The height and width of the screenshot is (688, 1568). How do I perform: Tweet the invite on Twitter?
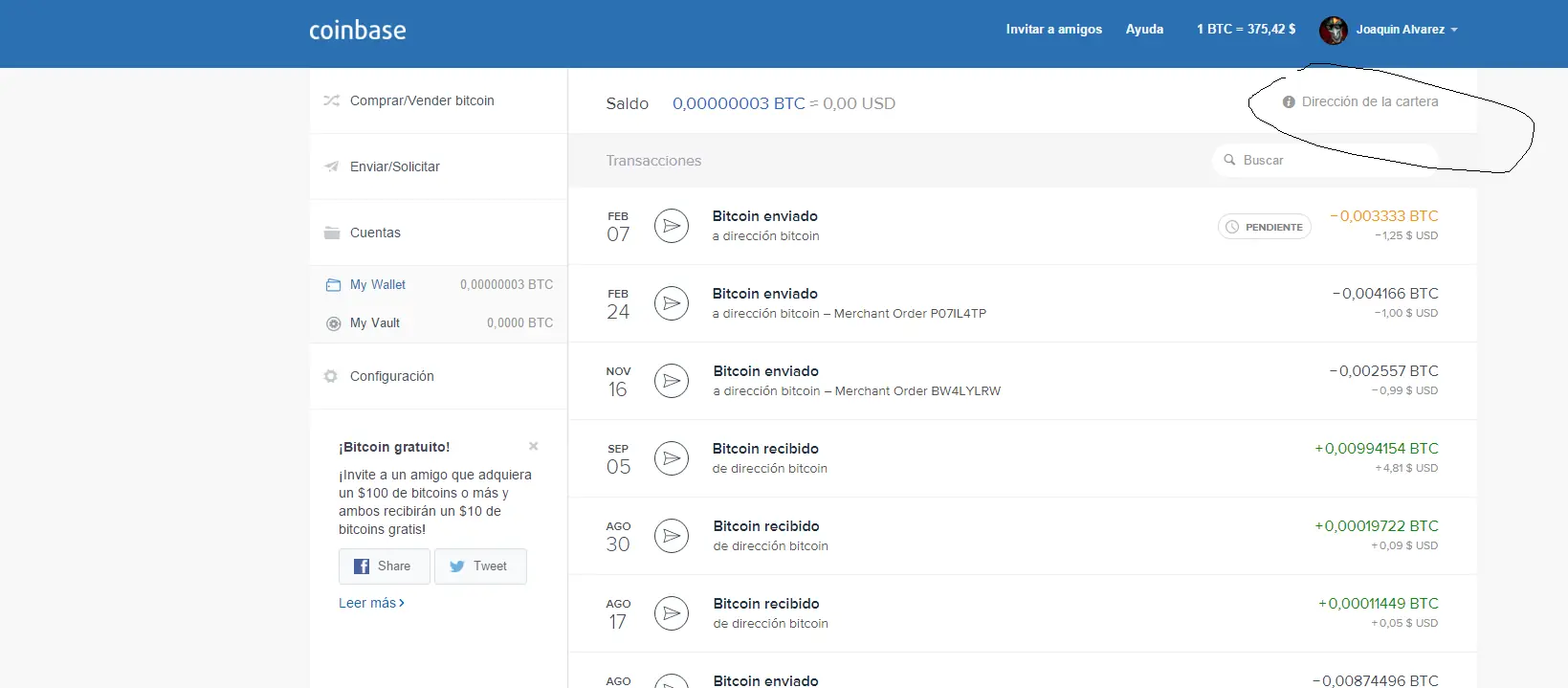click(480, 566)
